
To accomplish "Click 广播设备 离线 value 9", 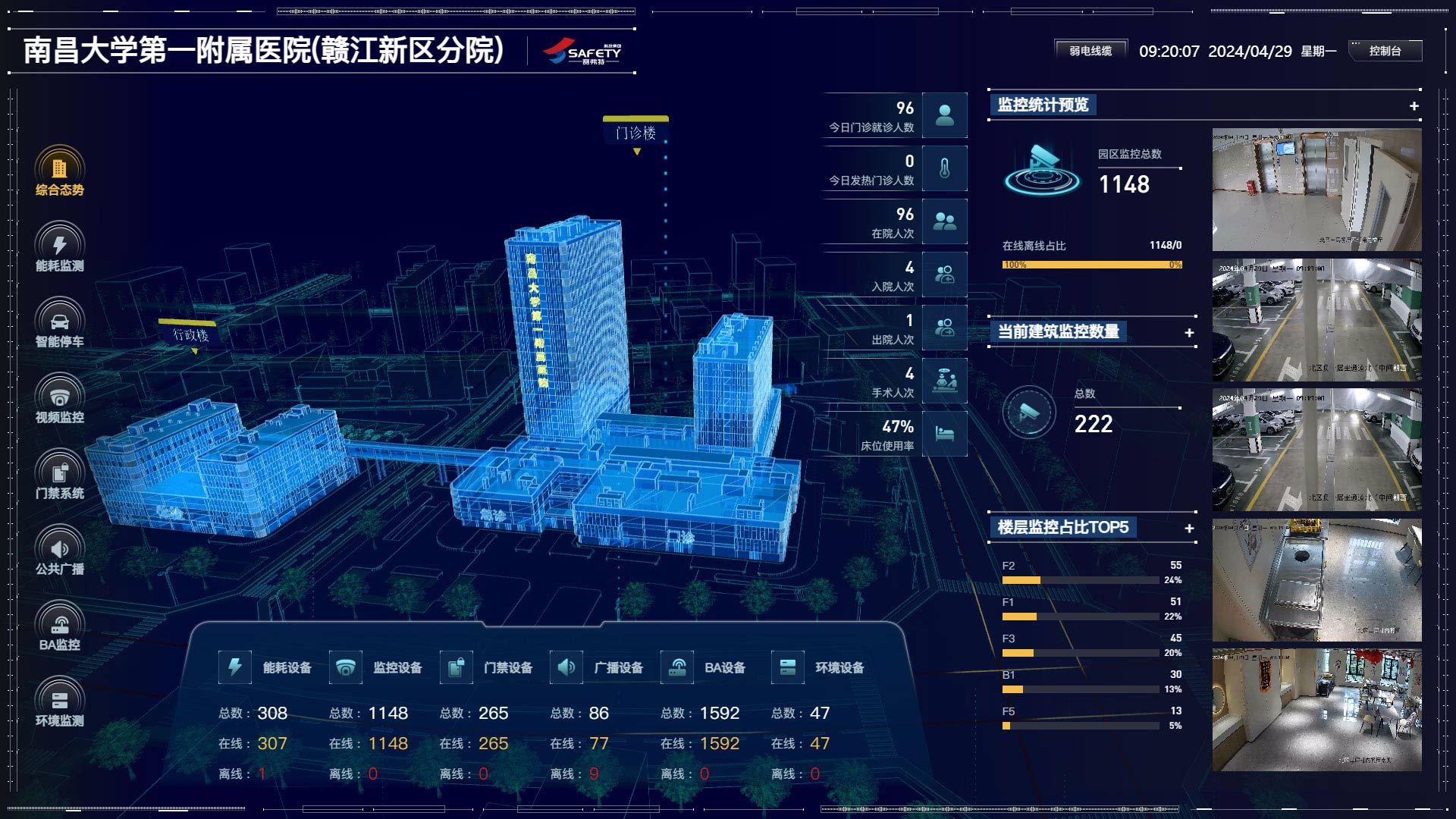I will pos(594,773).
